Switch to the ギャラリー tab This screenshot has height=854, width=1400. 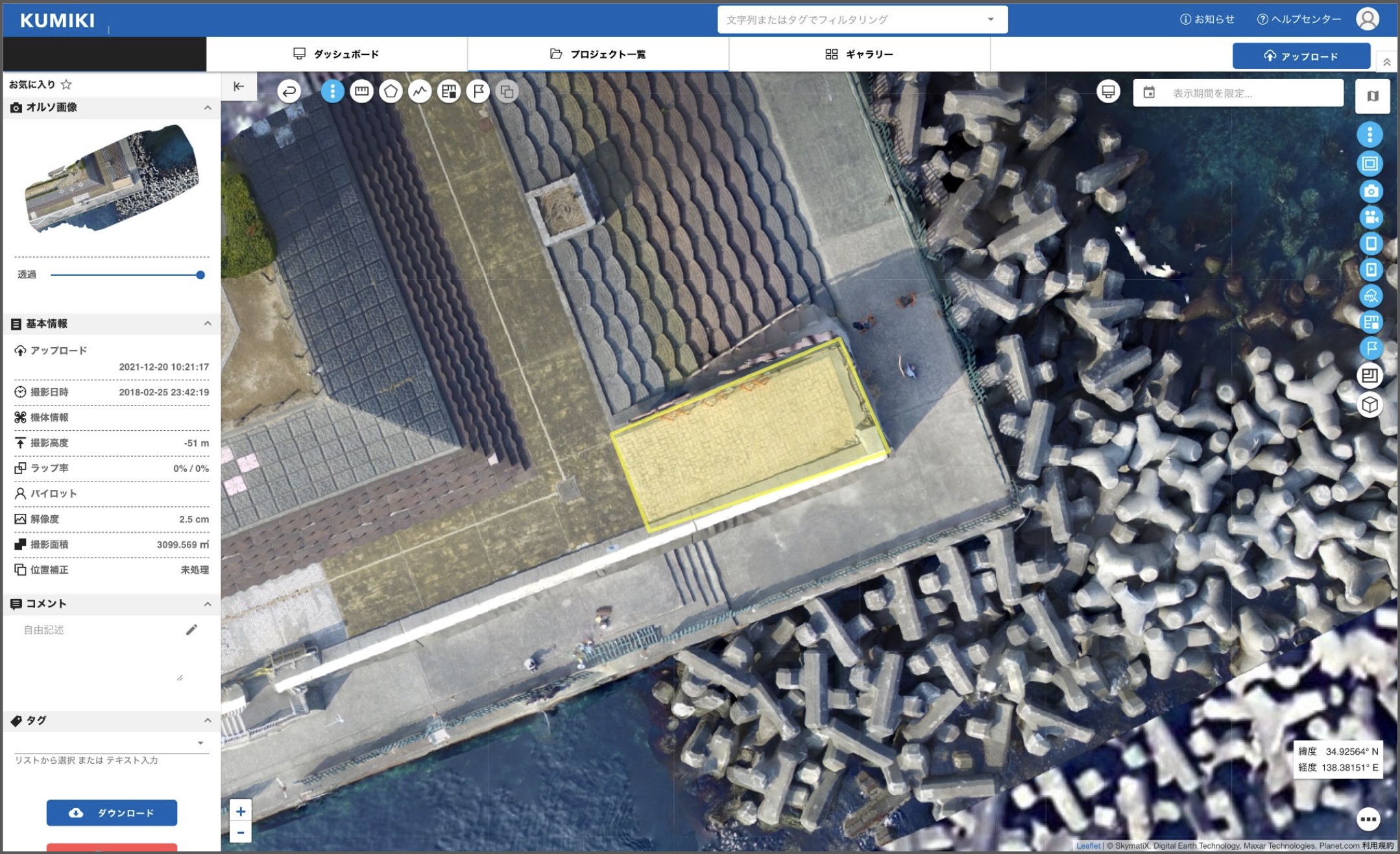(x=859, y=54)
